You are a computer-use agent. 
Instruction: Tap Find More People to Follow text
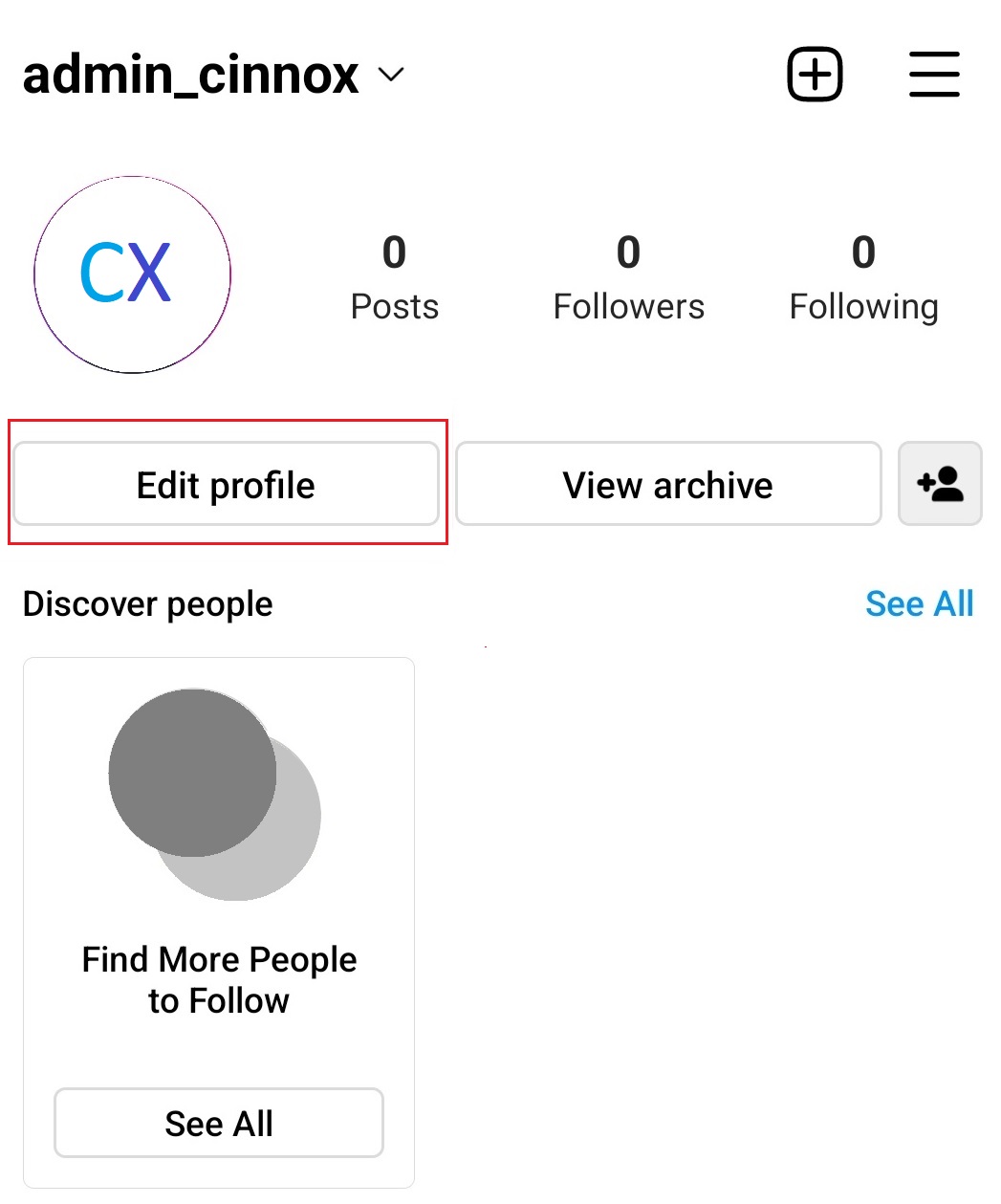tap(219, 979)
